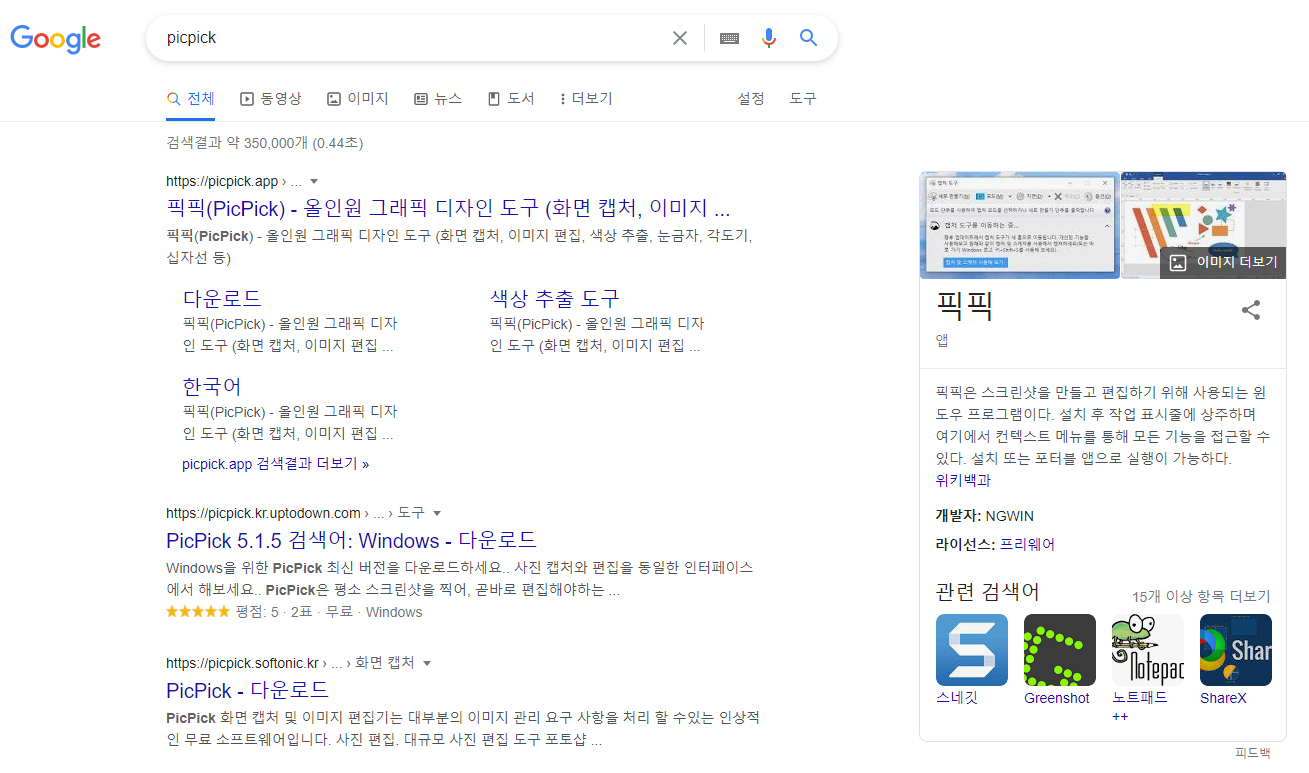Click the 개발자 label
1309x773 pixels.
958,516
